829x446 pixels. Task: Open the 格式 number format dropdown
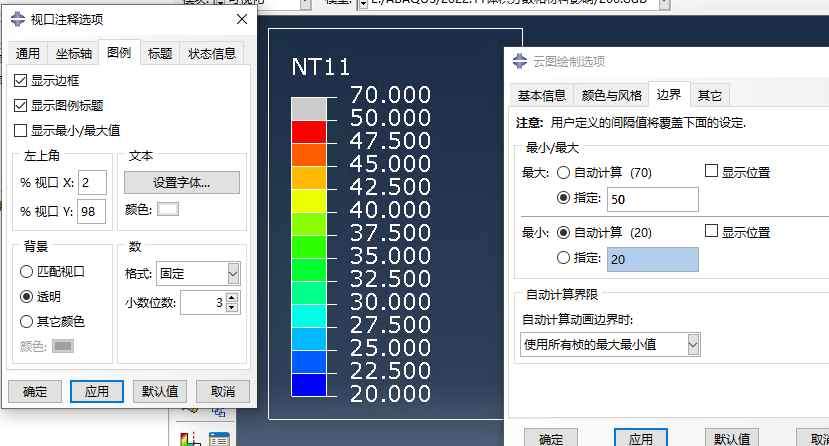pos(233,273)
